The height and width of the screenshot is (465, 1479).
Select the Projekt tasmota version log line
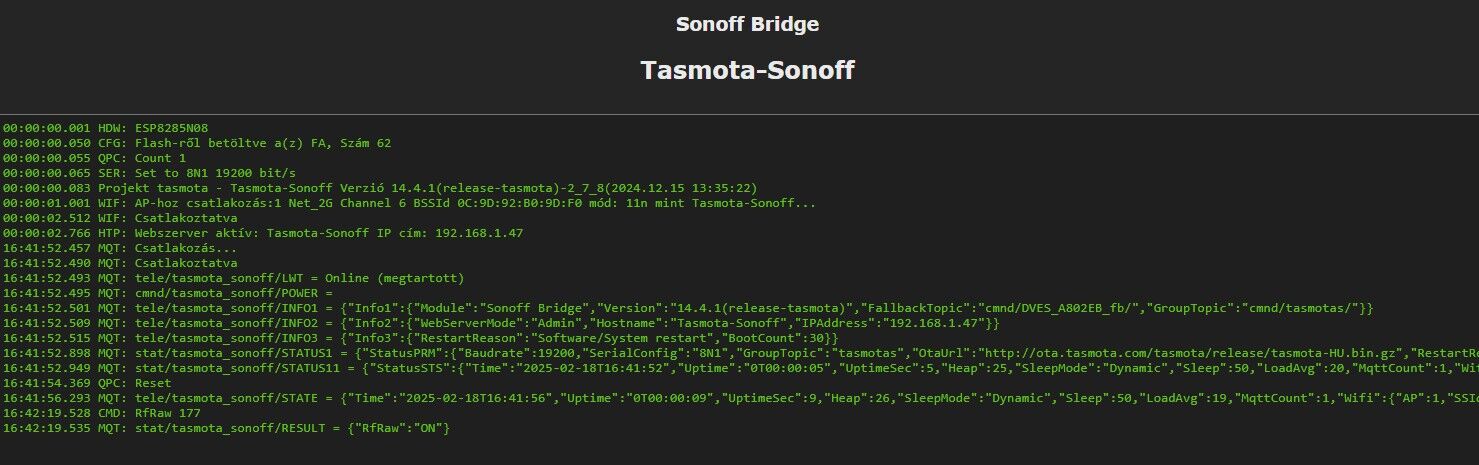click(x=379, y=188)
